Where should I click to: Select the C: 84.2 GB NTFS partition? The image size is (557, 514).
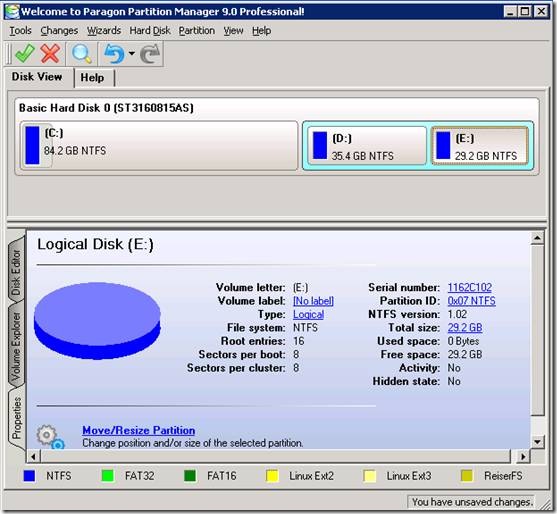[159, 146]
